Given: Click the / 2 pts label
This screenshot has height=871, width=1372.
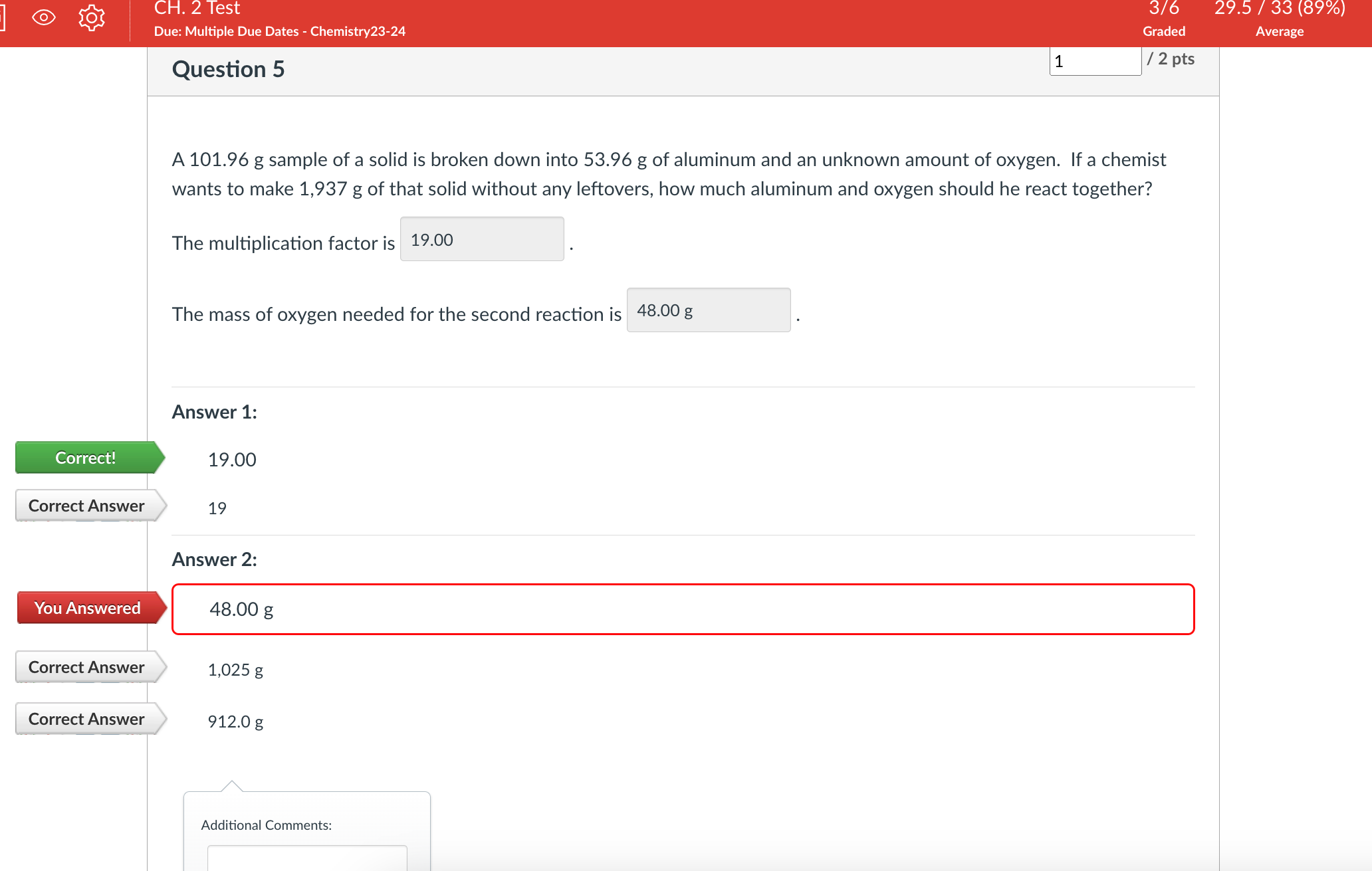Looking at the screenshot, I should point(1171,59).
